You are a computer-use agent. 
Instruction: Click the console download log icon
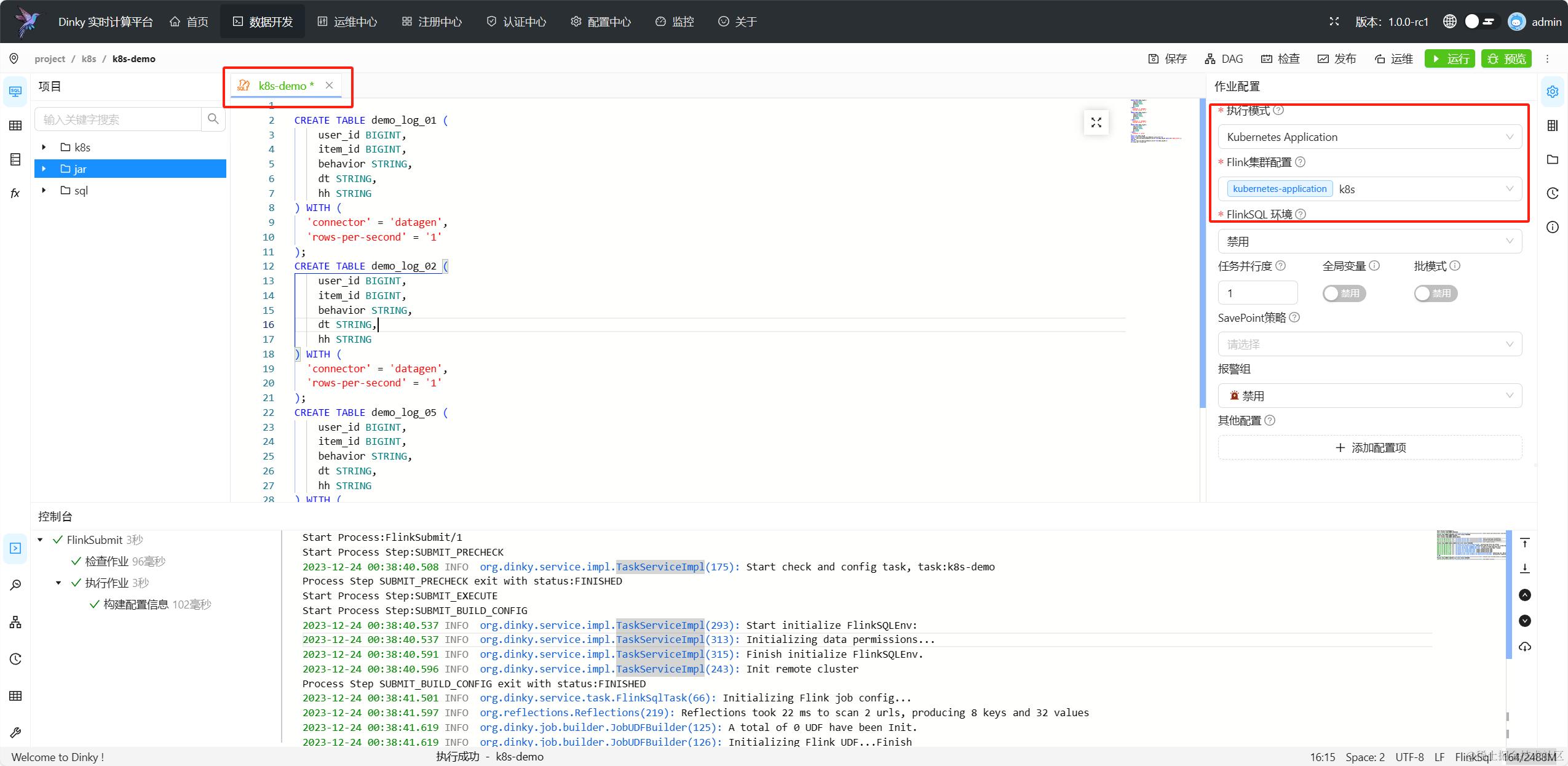click(1525, 647)
